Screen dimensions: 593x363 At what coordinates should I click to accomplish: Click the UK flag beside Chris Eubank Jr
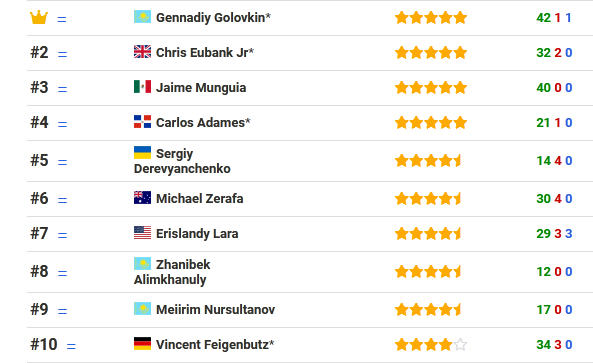[142, 51]
